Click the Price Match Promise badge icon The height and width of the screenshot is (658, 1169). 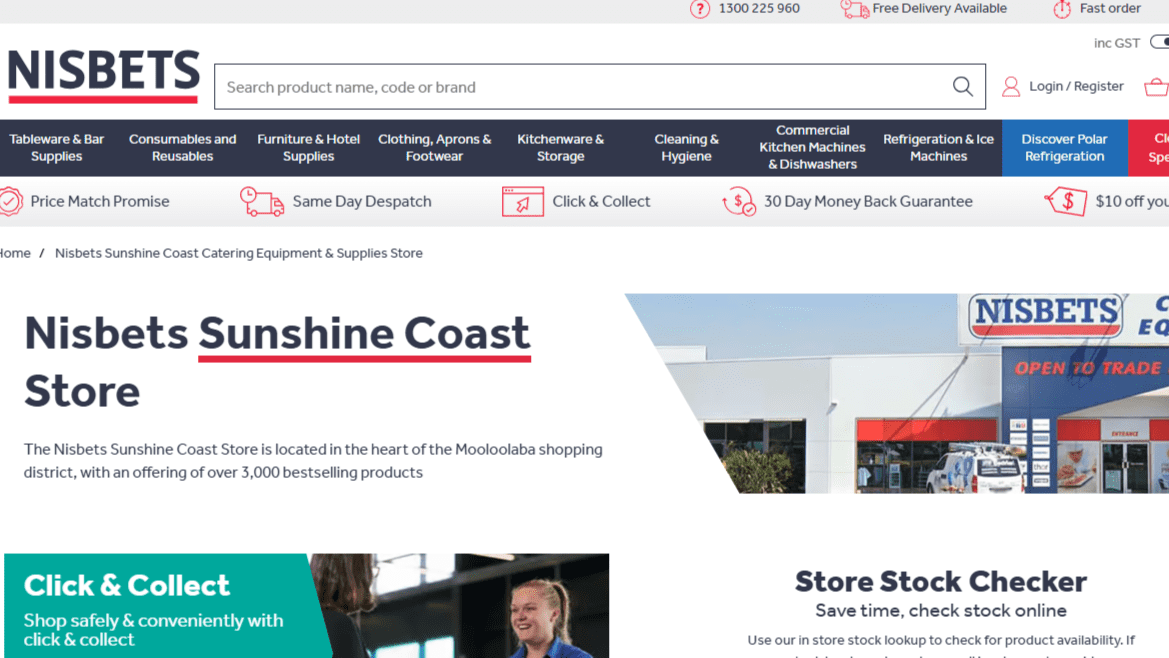click(x=10, y=201)
